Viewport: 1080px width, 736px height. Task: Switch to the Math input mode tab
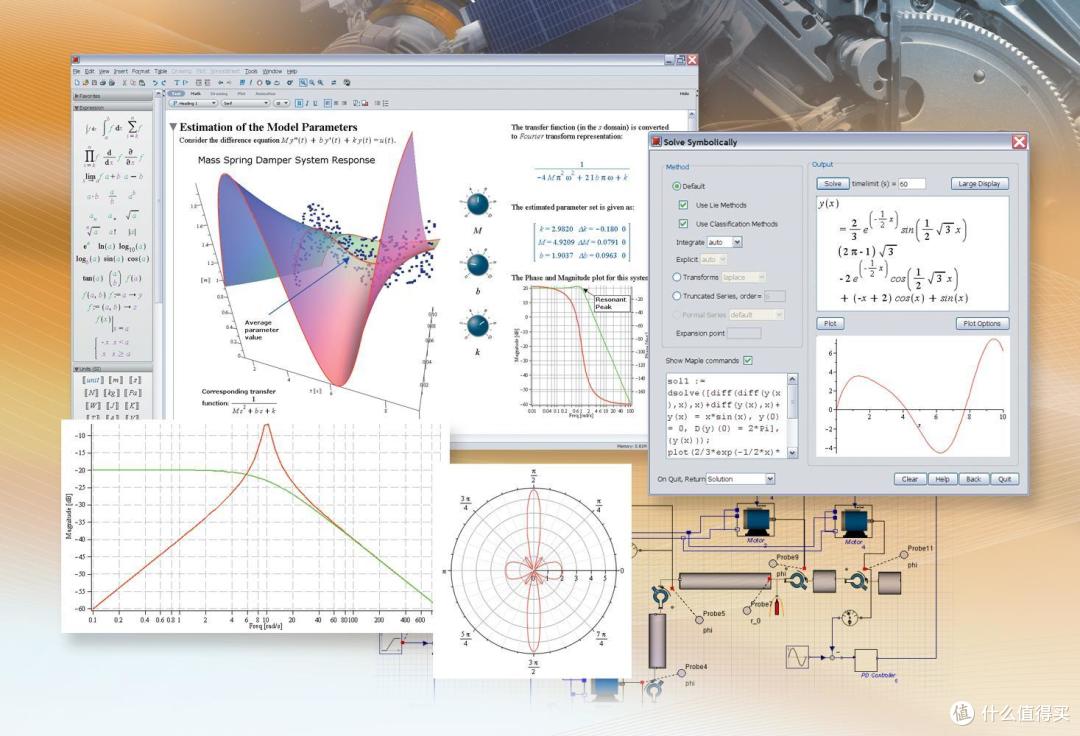point(196,94)
